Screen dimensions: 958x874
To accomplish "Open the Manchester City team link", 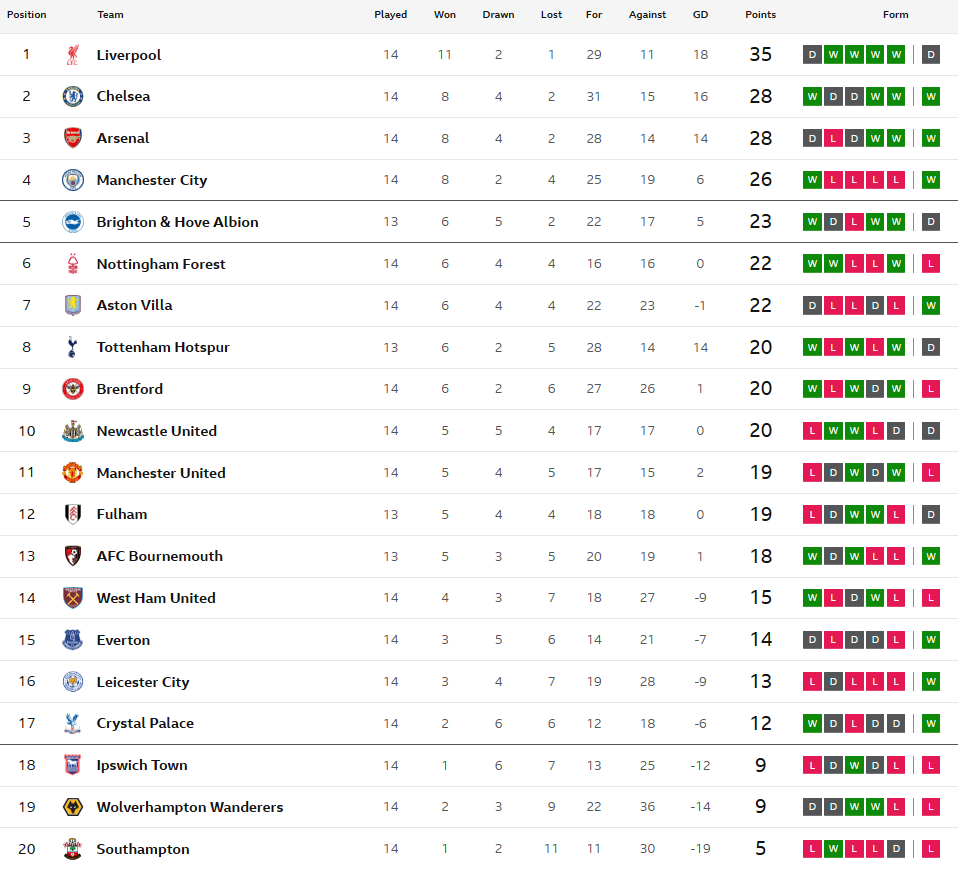I will pyautogui.click(x=152, y=180).
